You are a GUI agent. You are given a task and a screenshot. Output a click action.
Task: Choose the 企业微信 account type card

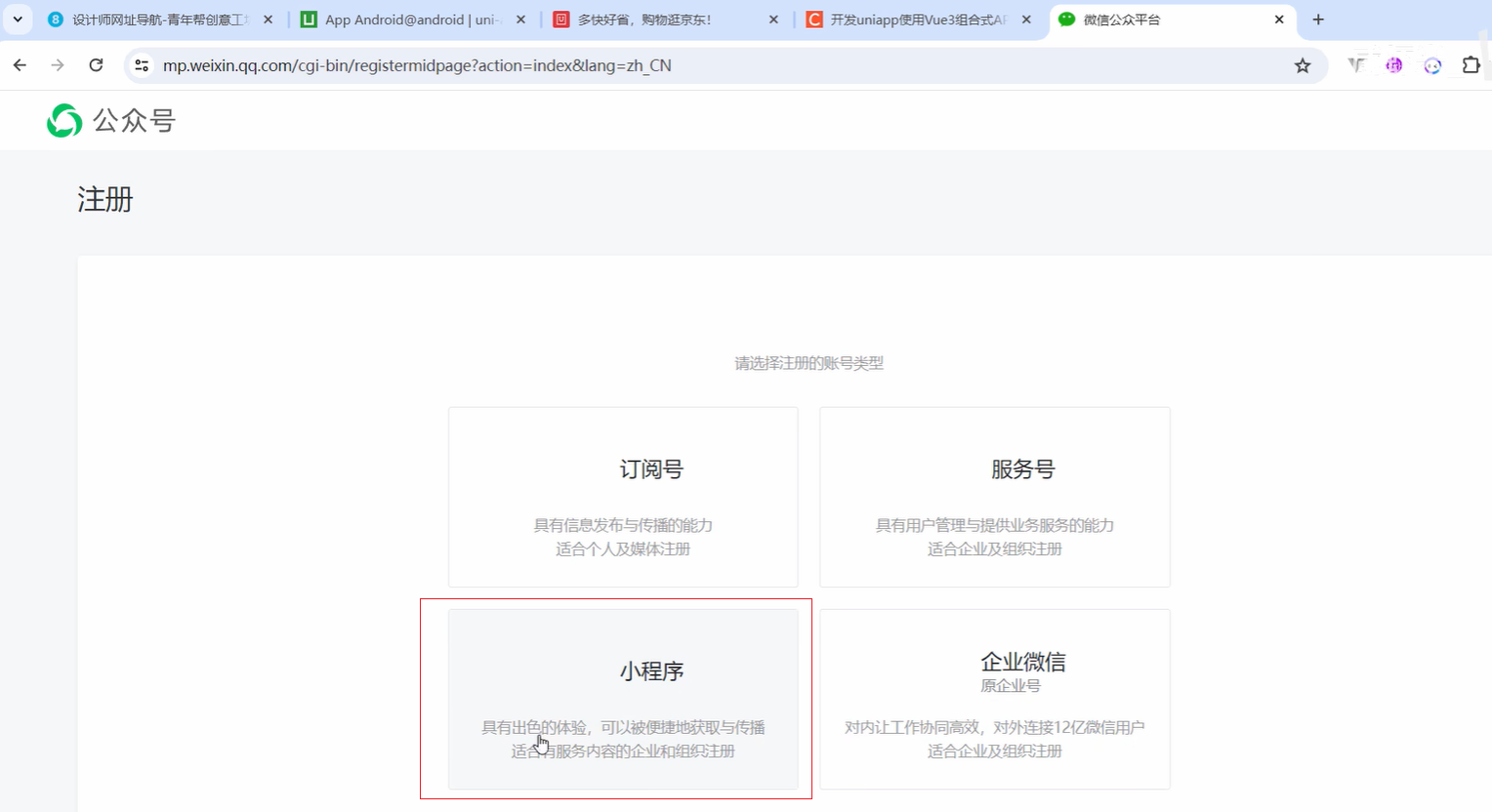[x=995, y=699]
